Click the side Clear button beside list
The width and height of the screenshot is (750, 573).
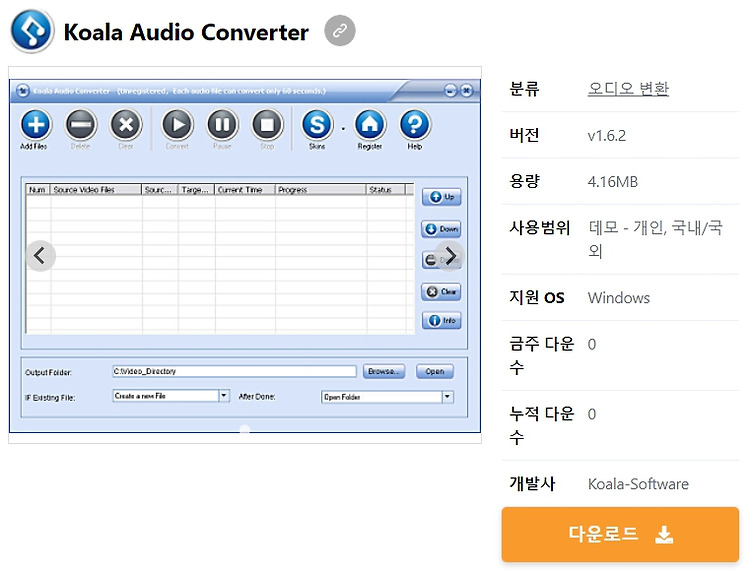(441, 291)
